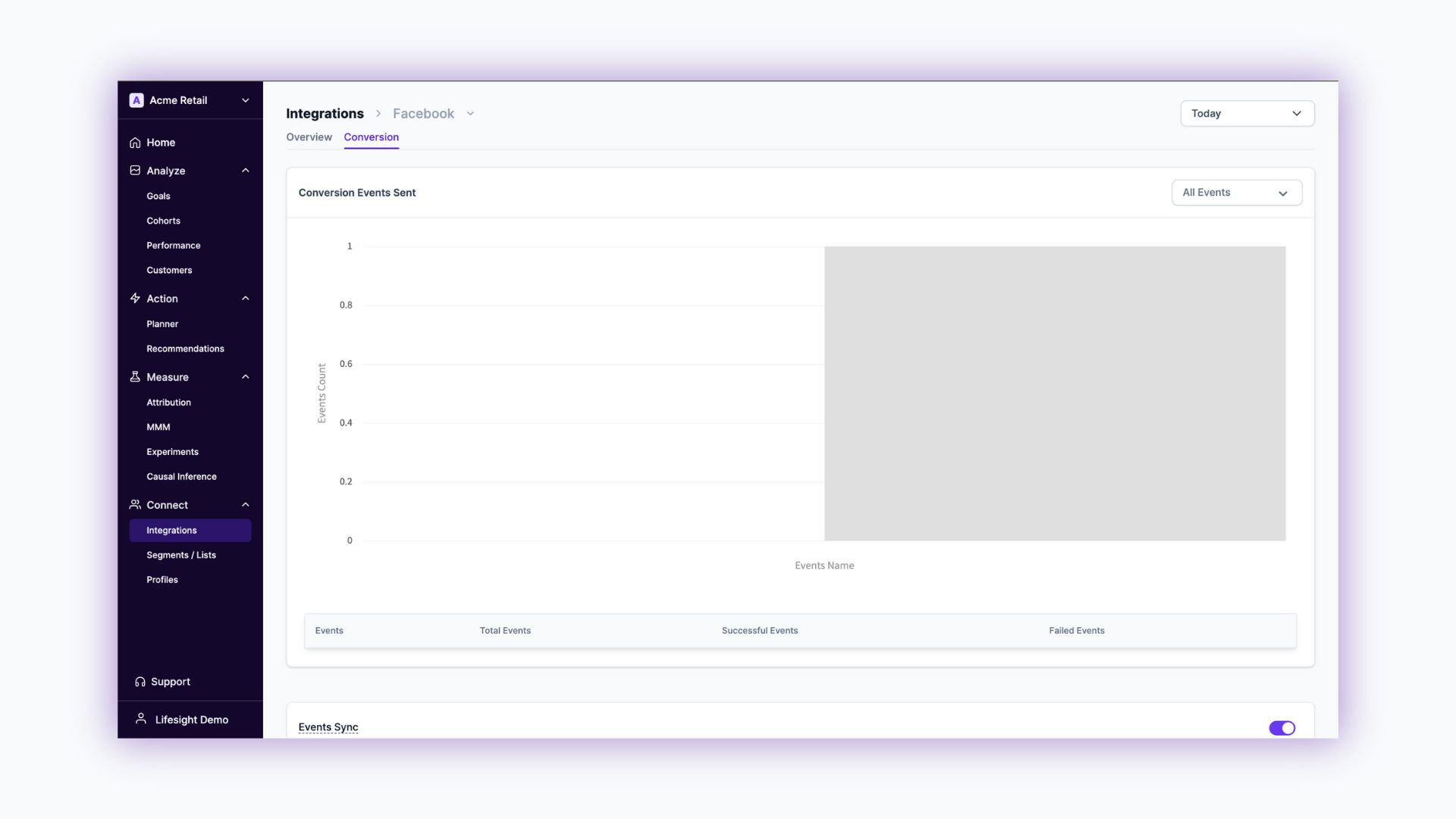Open the All Events filter dropdown

(x=1236, y=193)
